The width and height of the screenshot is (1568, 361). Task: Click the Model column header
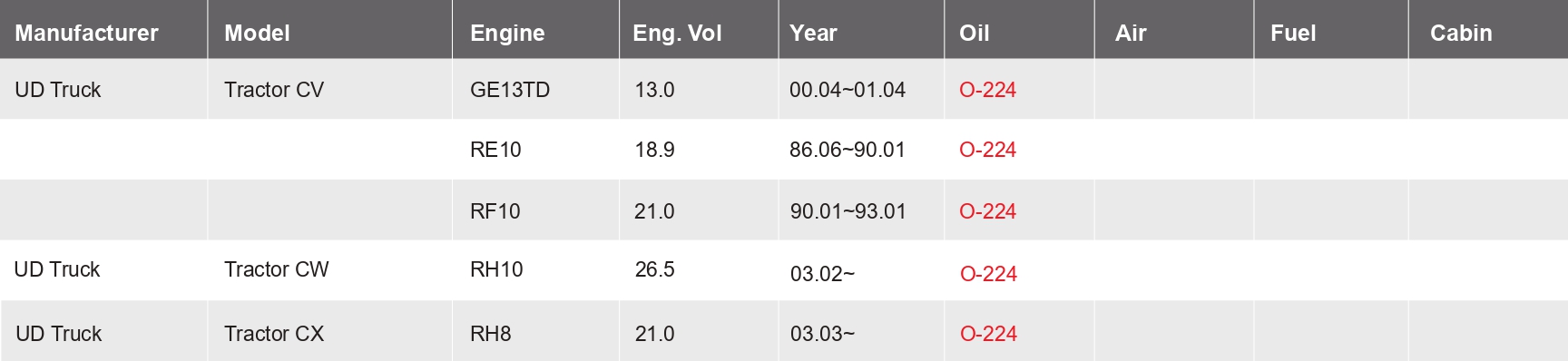[257, 34]
